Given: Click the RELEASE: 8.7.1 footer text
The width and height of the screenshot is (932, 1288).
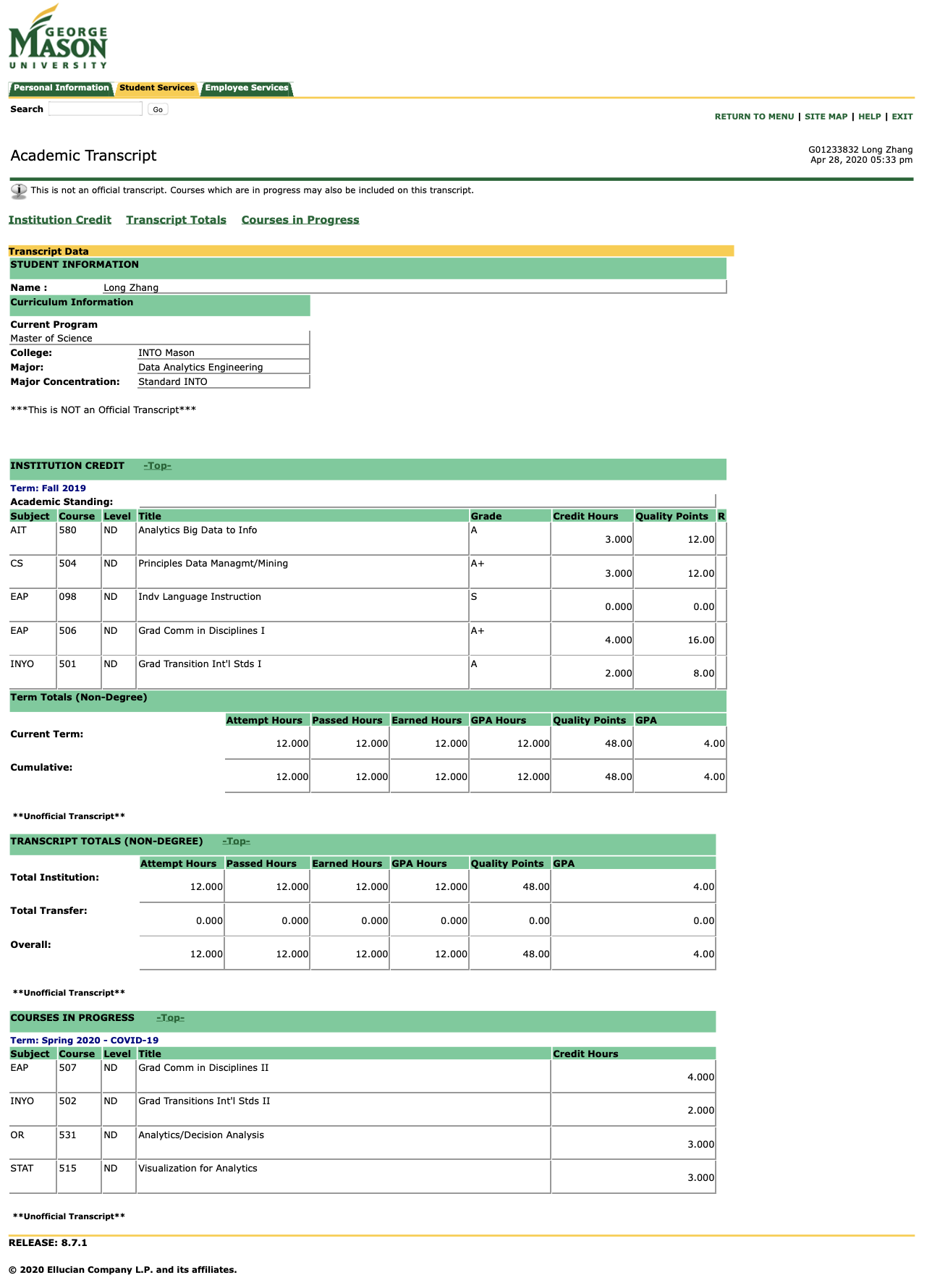Looking at the screenshot, I should 48,1243.
